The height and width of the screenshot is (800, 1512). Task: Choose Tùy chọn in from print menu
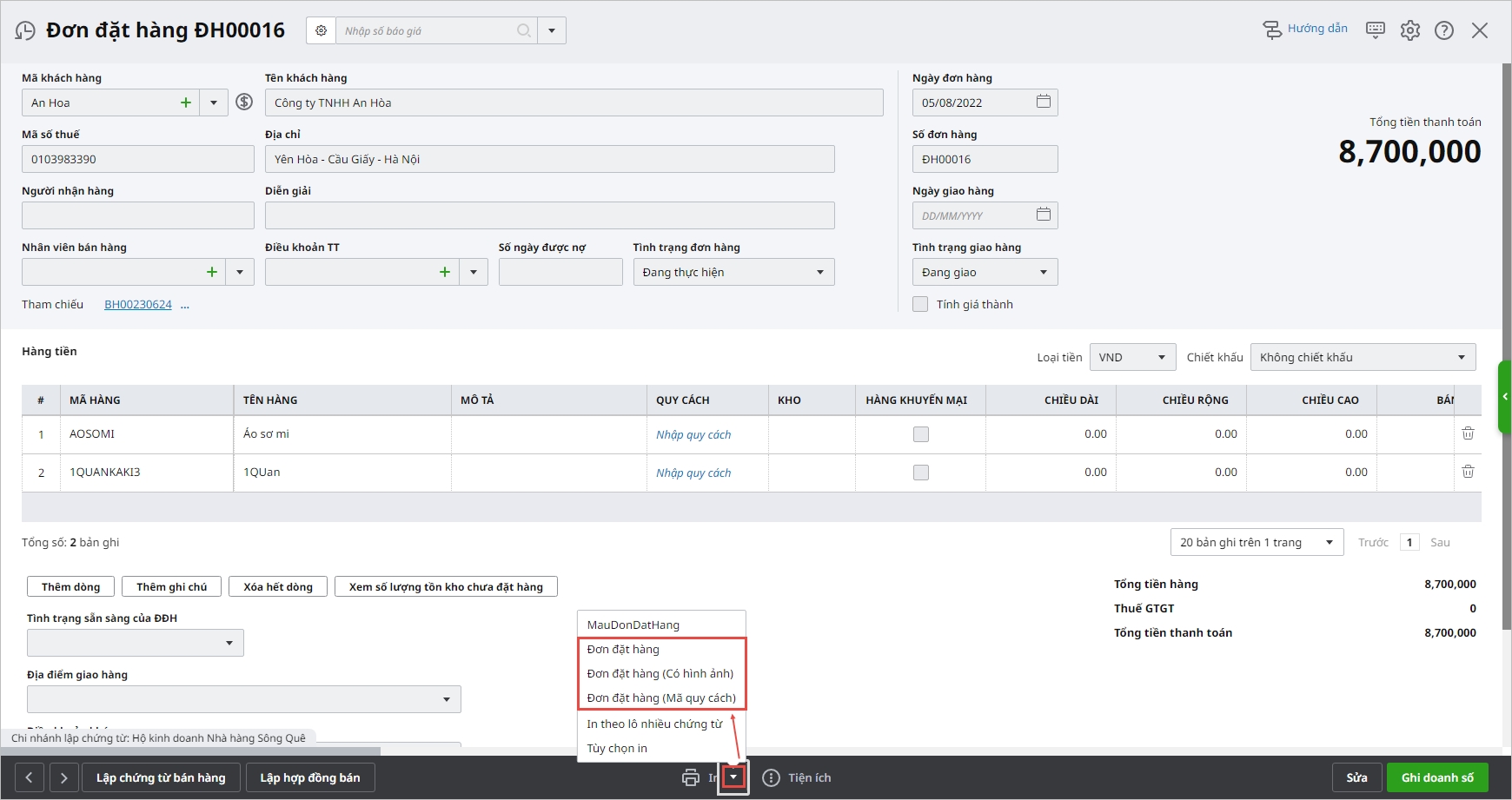617,748
